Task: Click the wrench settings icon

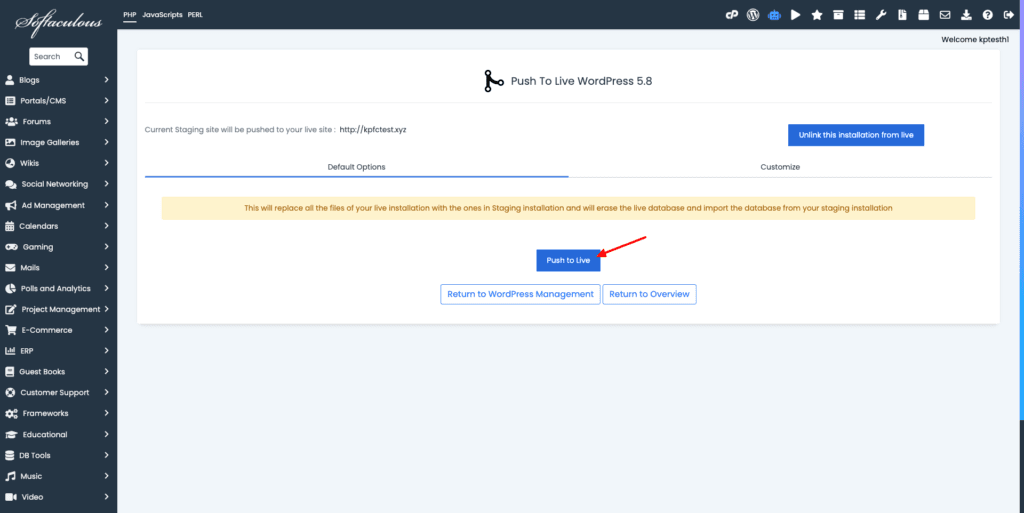Action: [881, 15]
